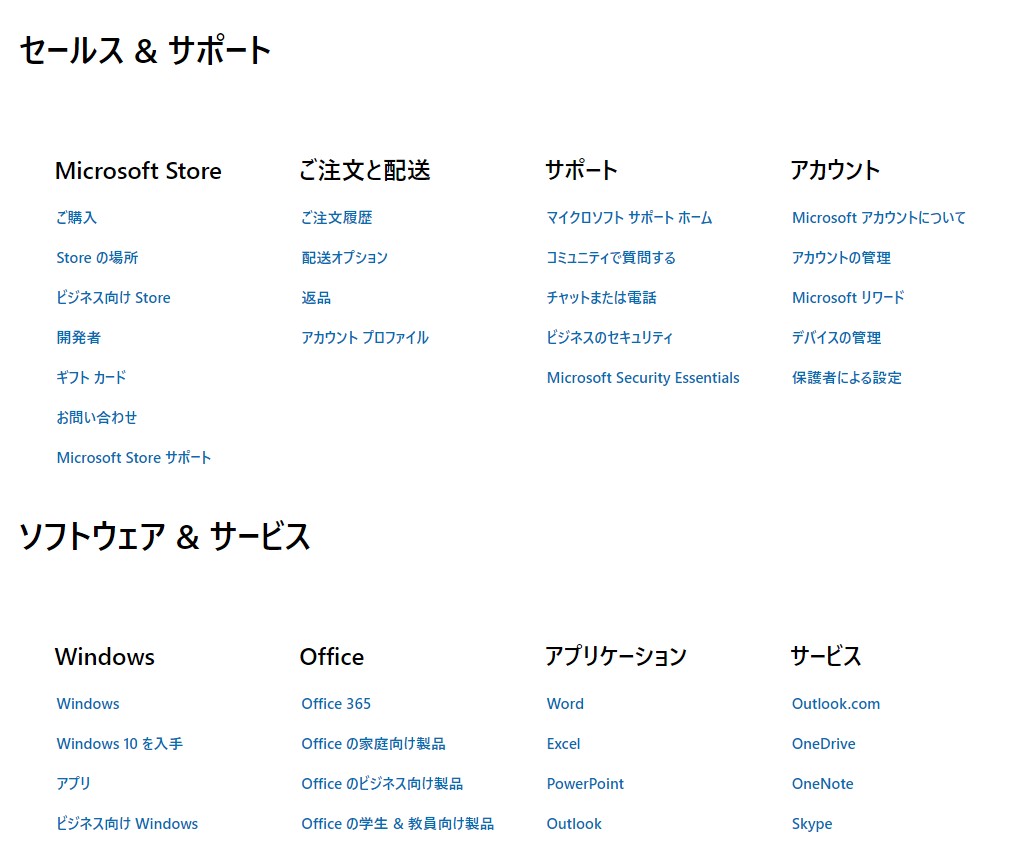The width and height of the screenshot is (1015, 855).
Task: Open the OneNote link
Action: point(822,783)
